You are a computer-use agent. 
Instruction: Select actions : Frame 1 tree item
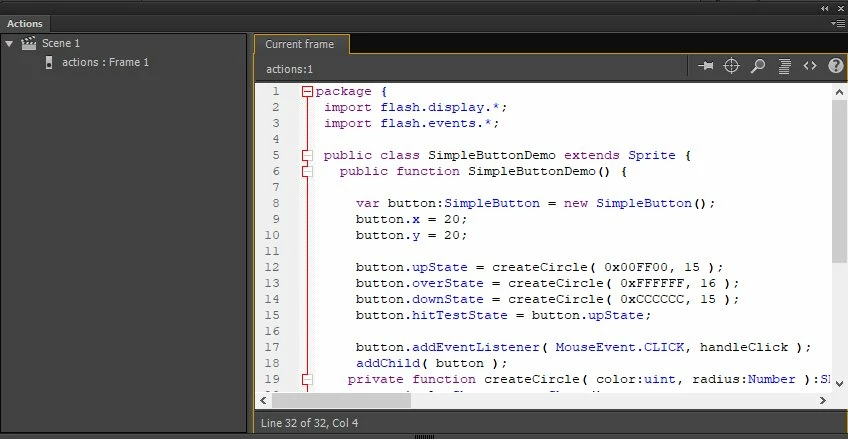[105, 62]
